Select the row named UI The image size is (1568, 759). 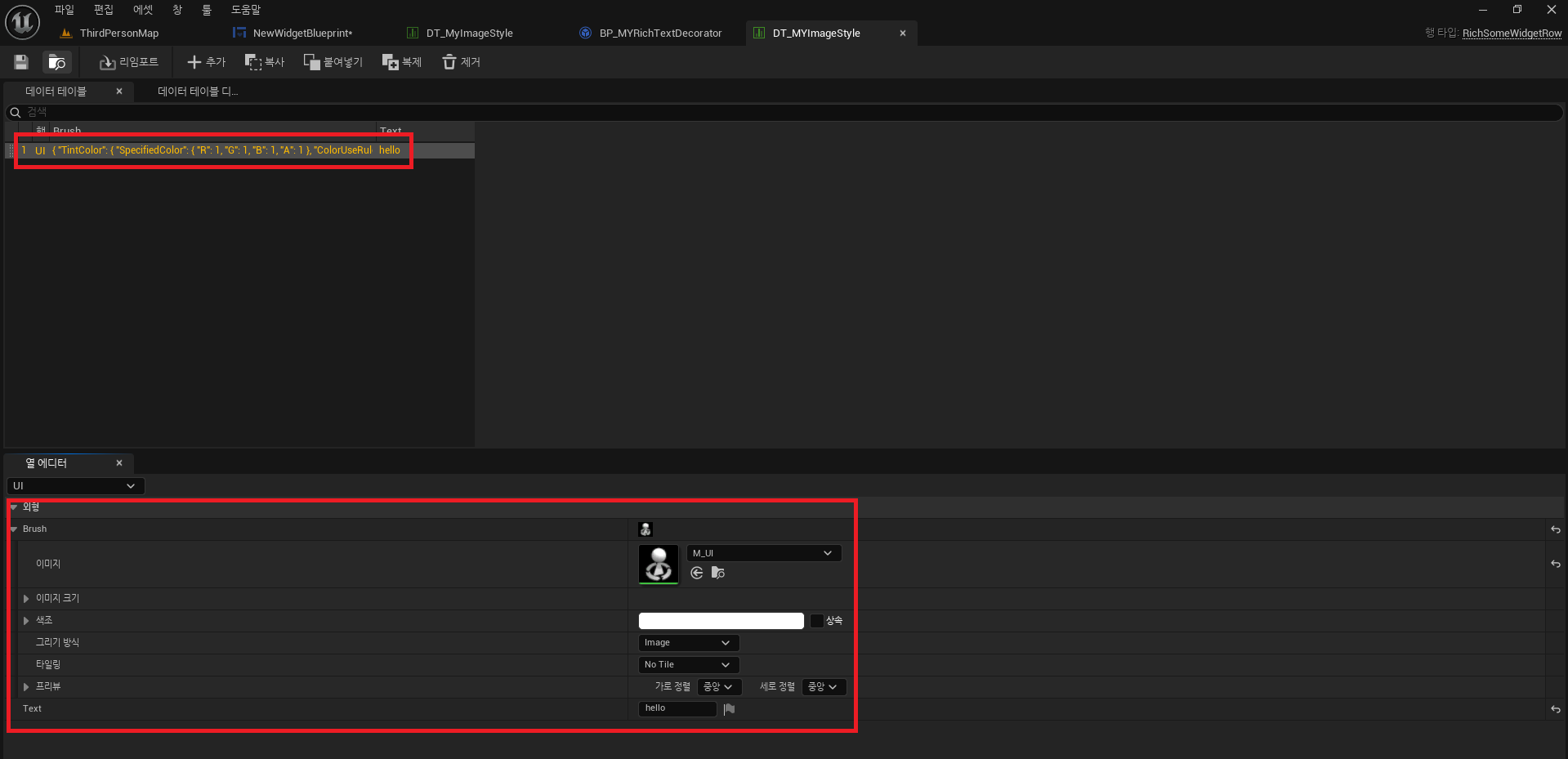coord(40,150)
